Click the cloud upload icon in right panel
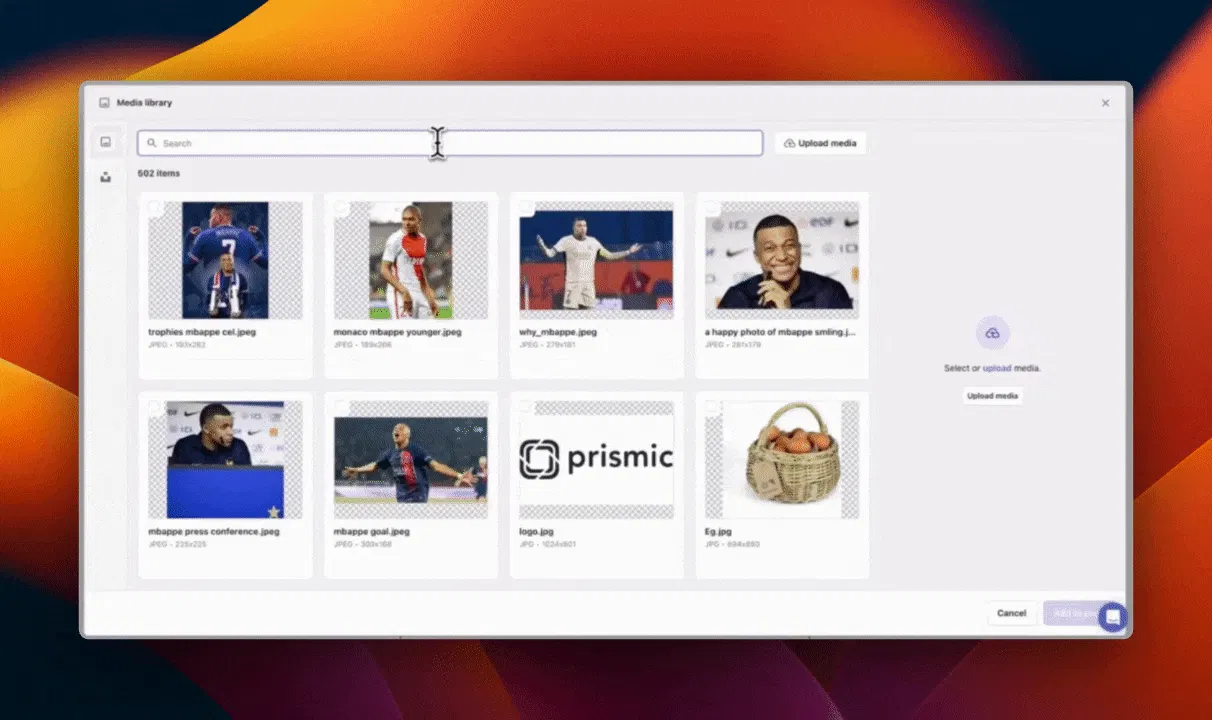Image resolution: width=1212 pixels, height=720 pixels. click(992, 331)
